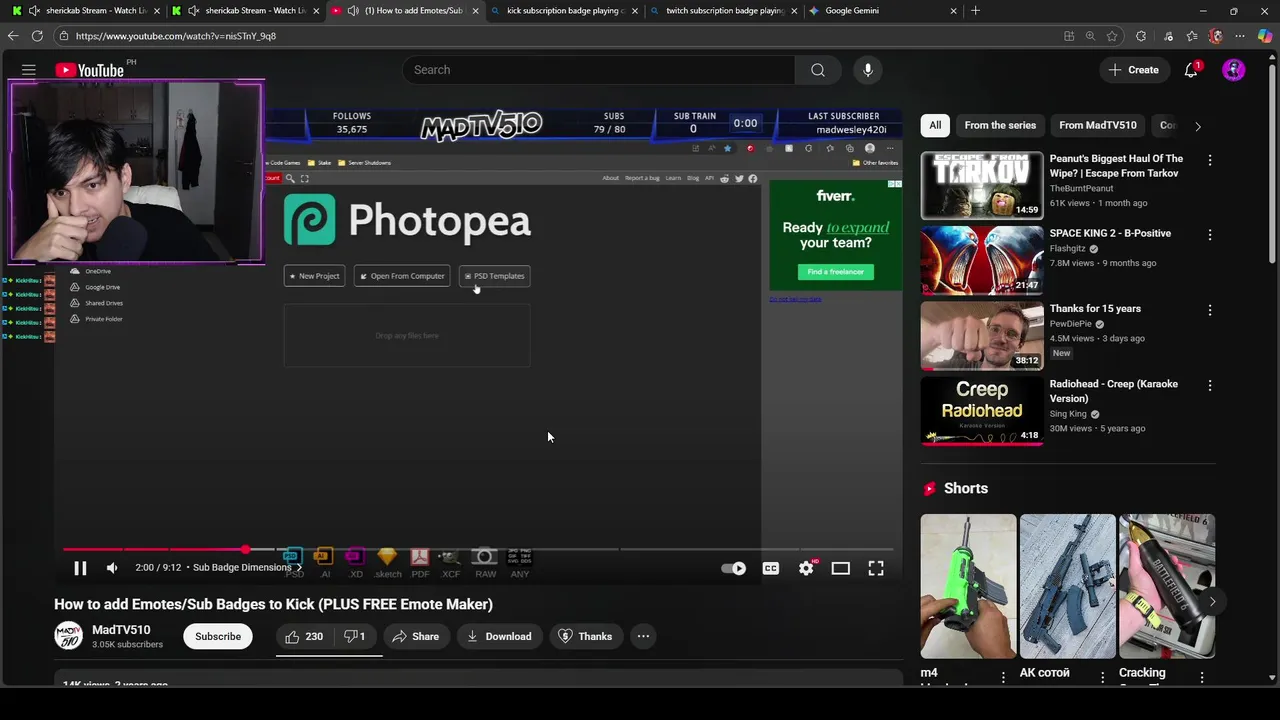
Task: Start voice search with the microphone icon
Action: [x=868, y=70]
